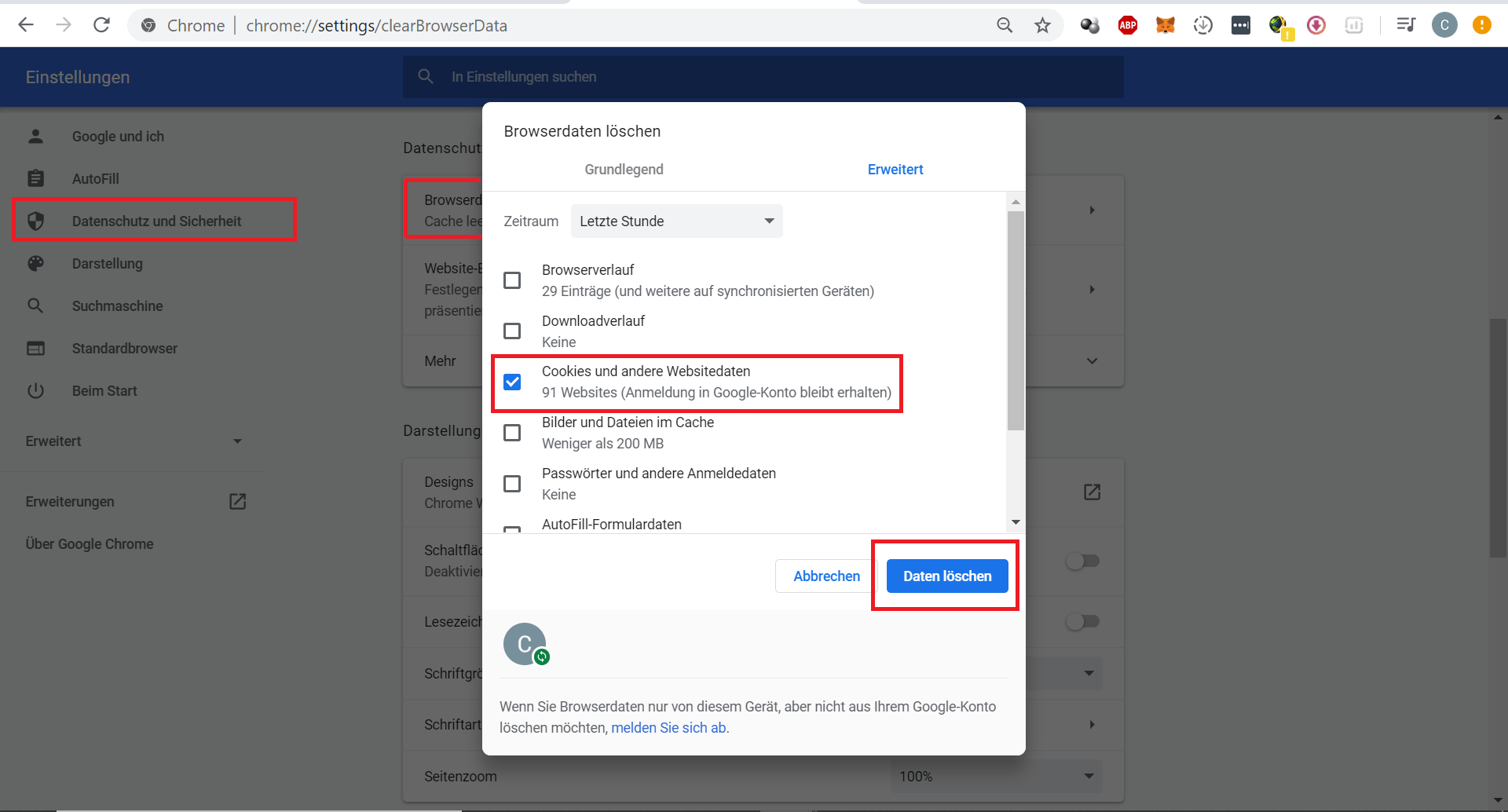Switch to the Grundlegend tab
This screenshot has height=812, width=1508.
[x=624, y=170]
